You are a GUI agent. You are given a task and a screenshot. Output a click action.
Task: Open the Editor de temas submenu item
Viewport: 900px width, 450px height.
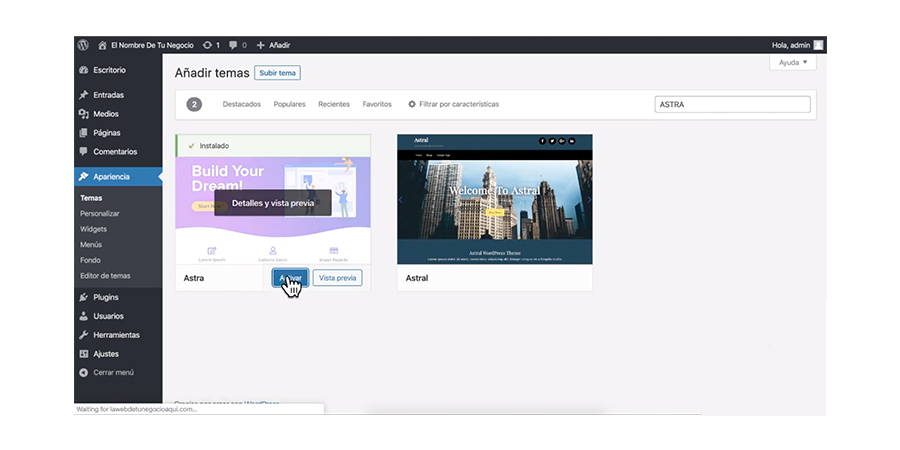point(105,276)
